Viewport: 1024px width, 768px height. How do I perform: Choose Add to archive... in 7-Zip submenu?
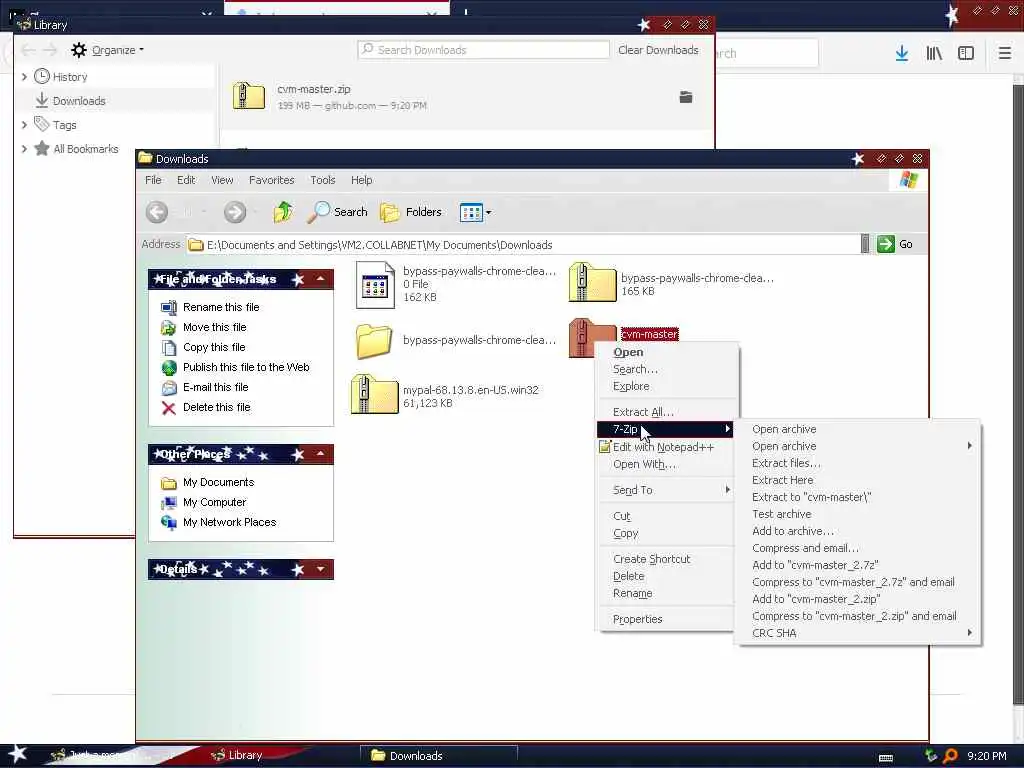point(793,531)
